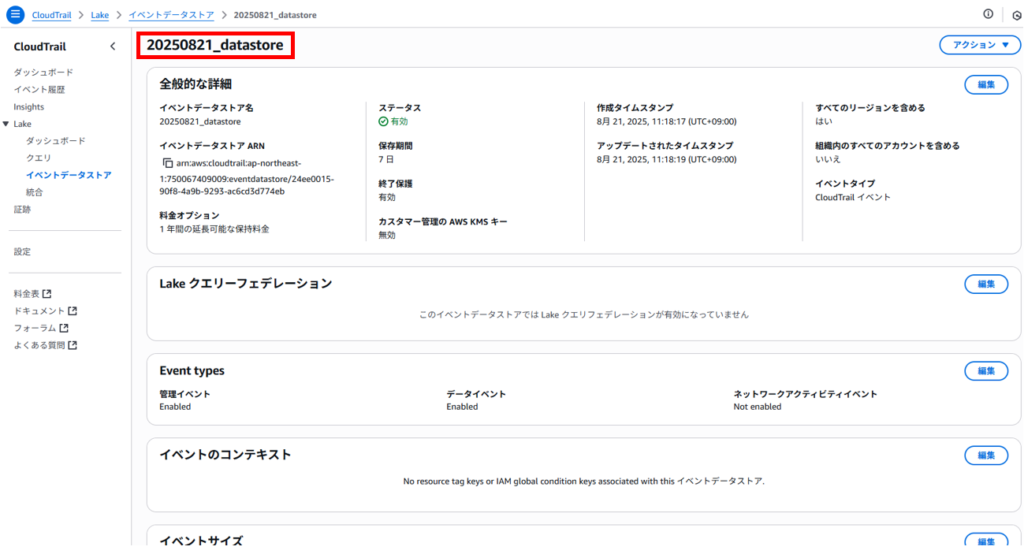Click the CloudTrail イベント type value
This screenshot has width=1024, height=554.
(852, 197)
